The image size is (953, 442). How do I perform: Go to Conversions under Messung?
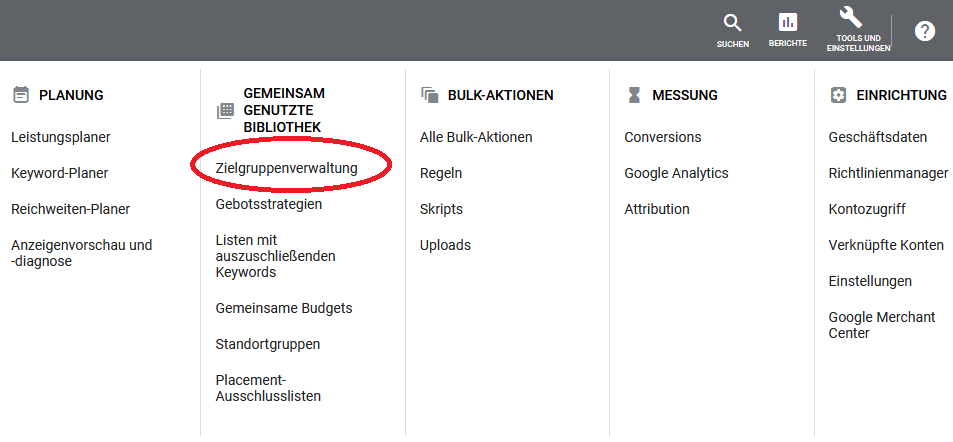tap(662, 137)
